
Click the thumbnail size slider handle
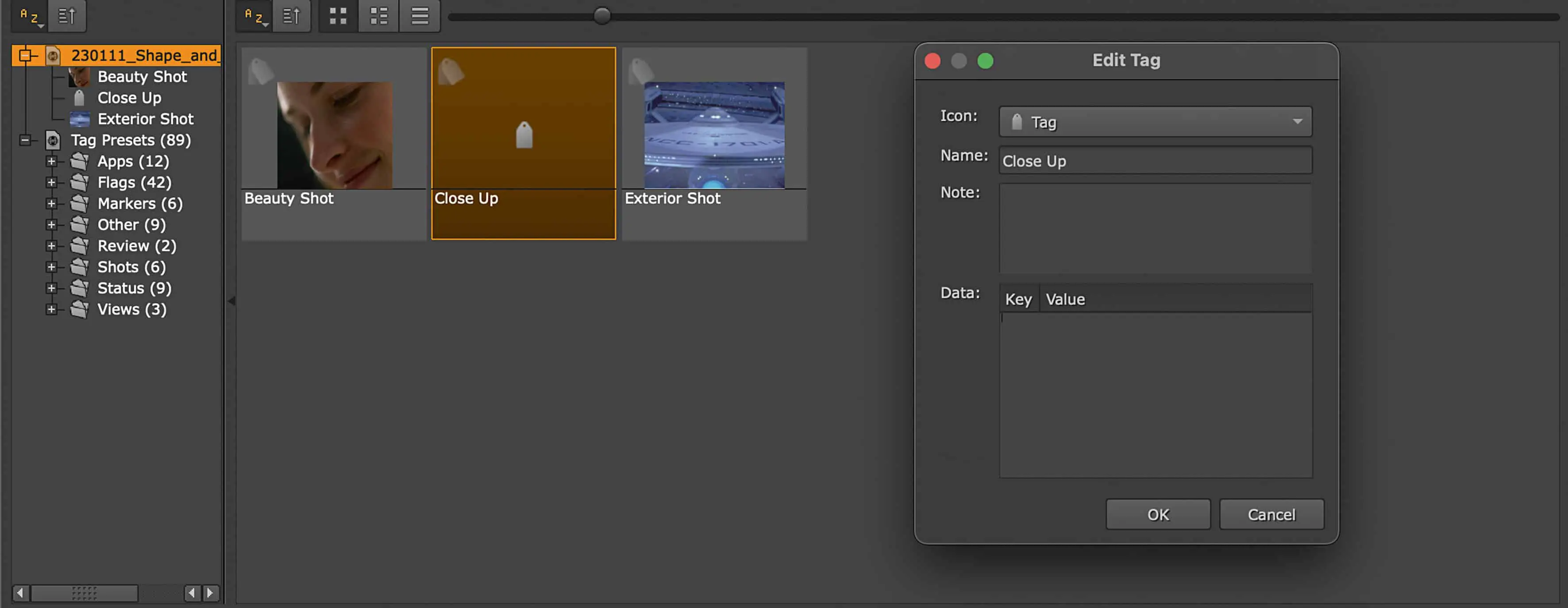coord(601,16)
